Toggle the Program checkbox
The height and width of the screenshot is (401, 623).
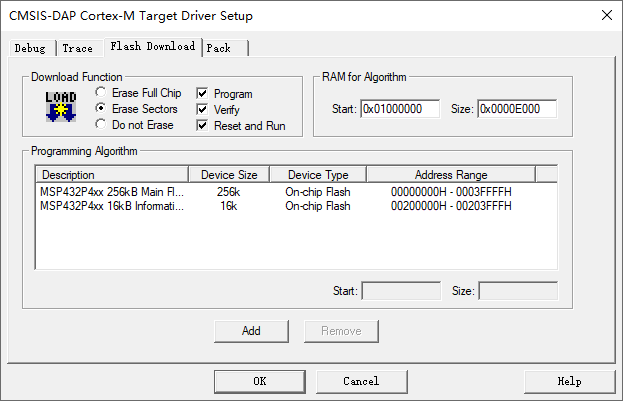tap(202, 93)
